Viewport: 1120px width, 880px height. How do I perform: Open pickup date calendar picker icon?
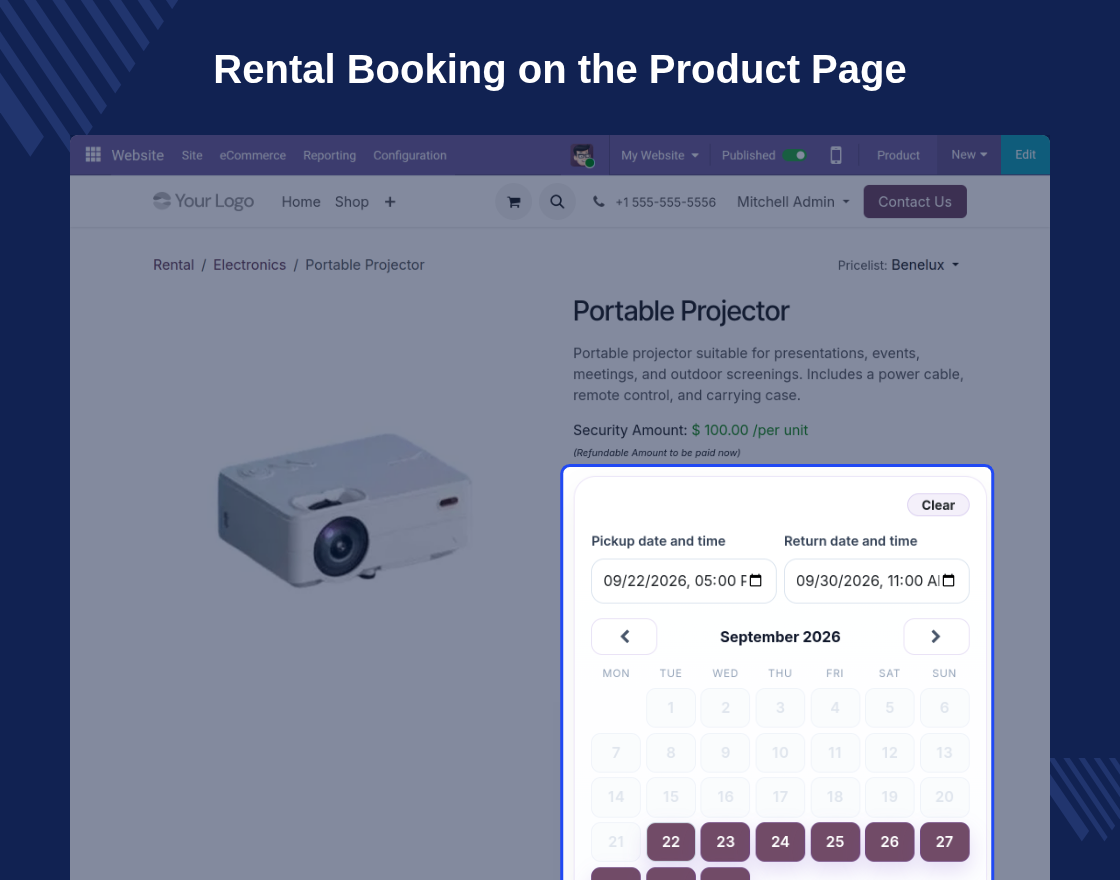click(756, 581)
